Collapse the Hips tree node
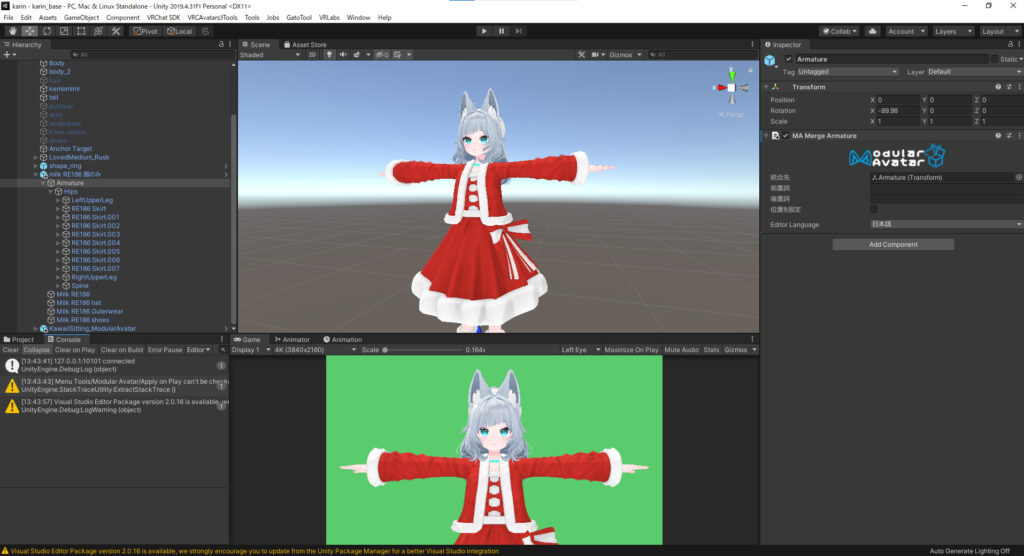Image resolution: width=1024 pixels, height=556 pixels. [x=51, y=192]
